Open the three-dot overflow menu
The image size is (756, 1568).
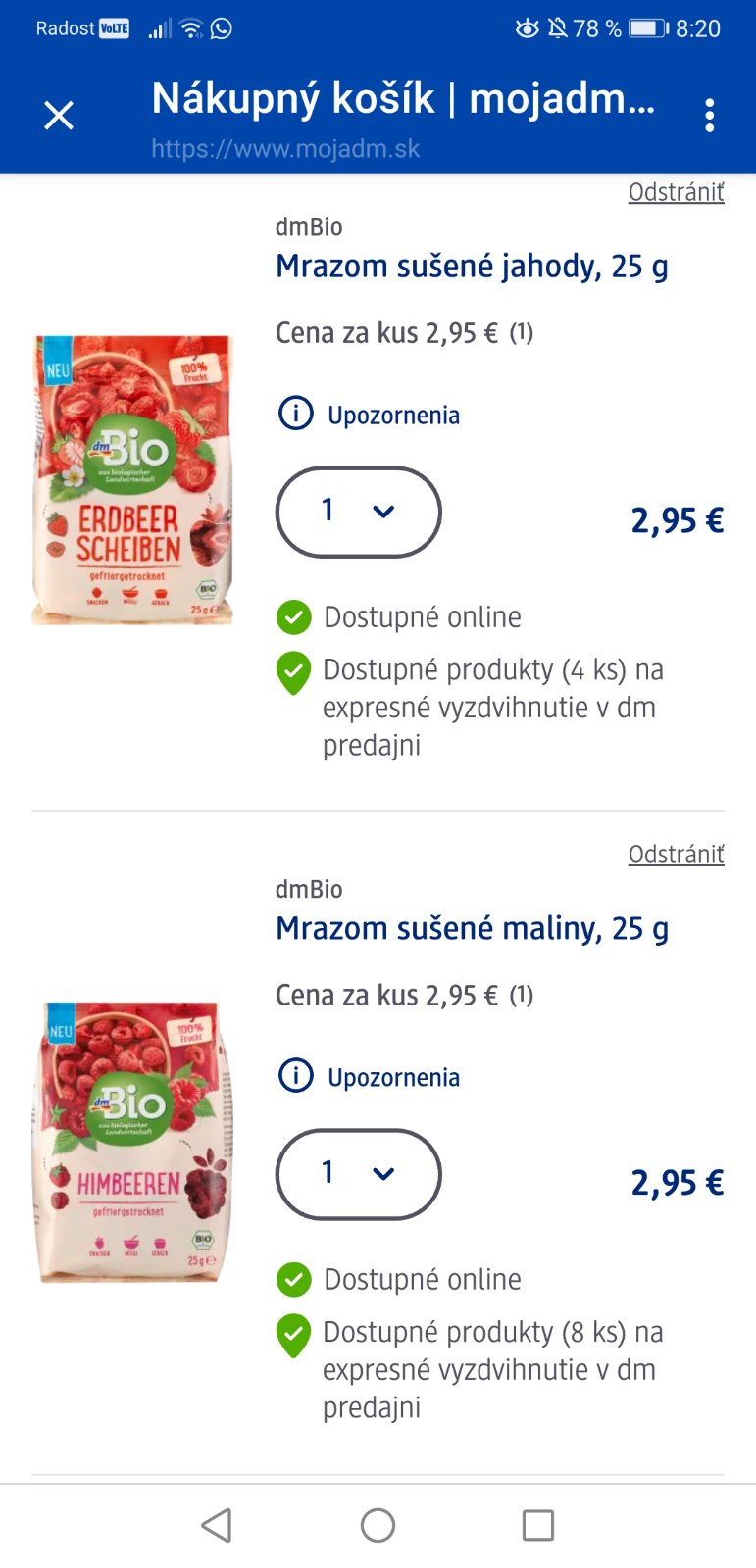click(x=709, y=116)
